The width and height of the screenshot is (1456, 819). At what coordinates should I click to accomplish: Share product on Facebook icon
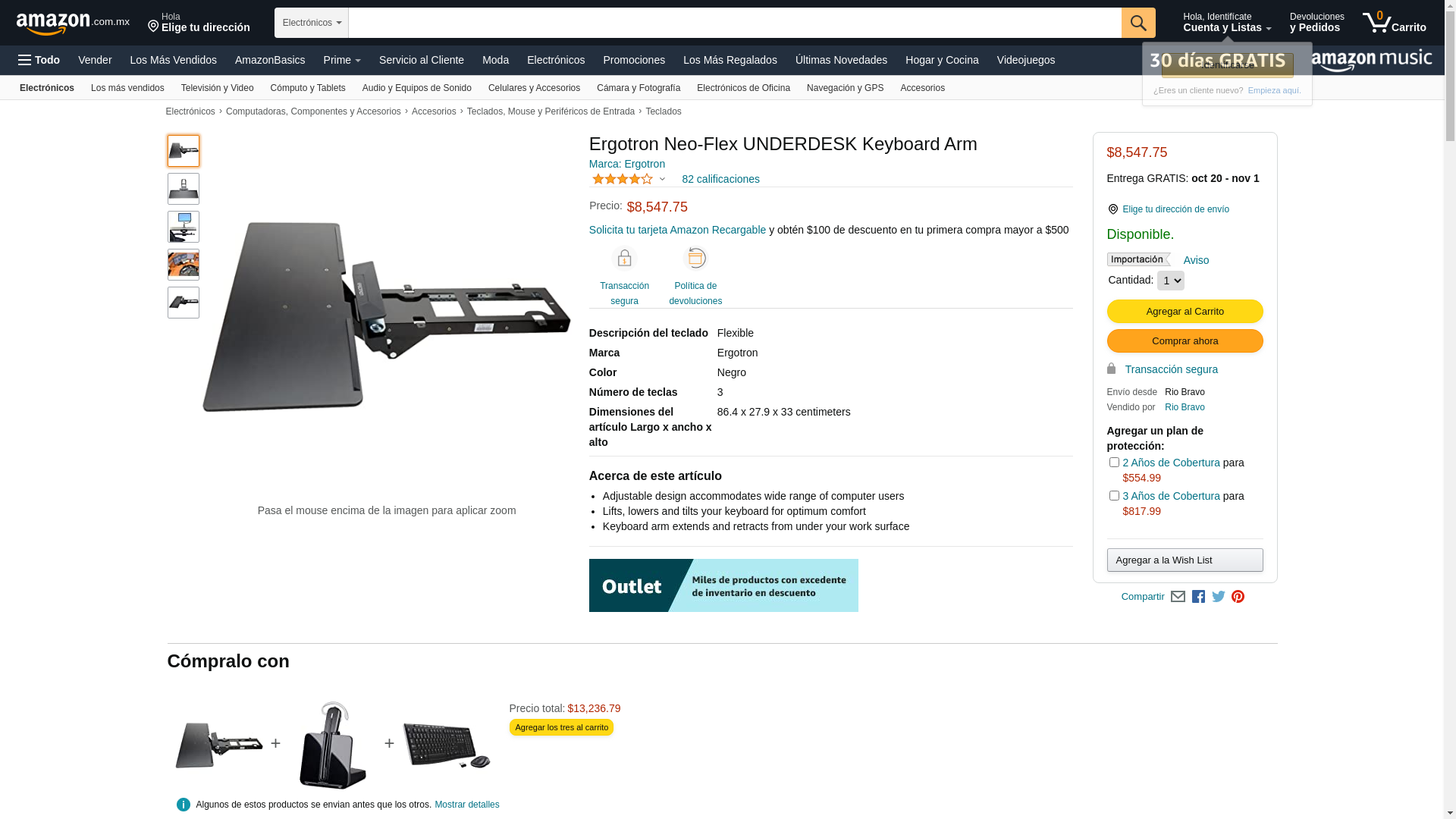click(x=1198, y=597)
